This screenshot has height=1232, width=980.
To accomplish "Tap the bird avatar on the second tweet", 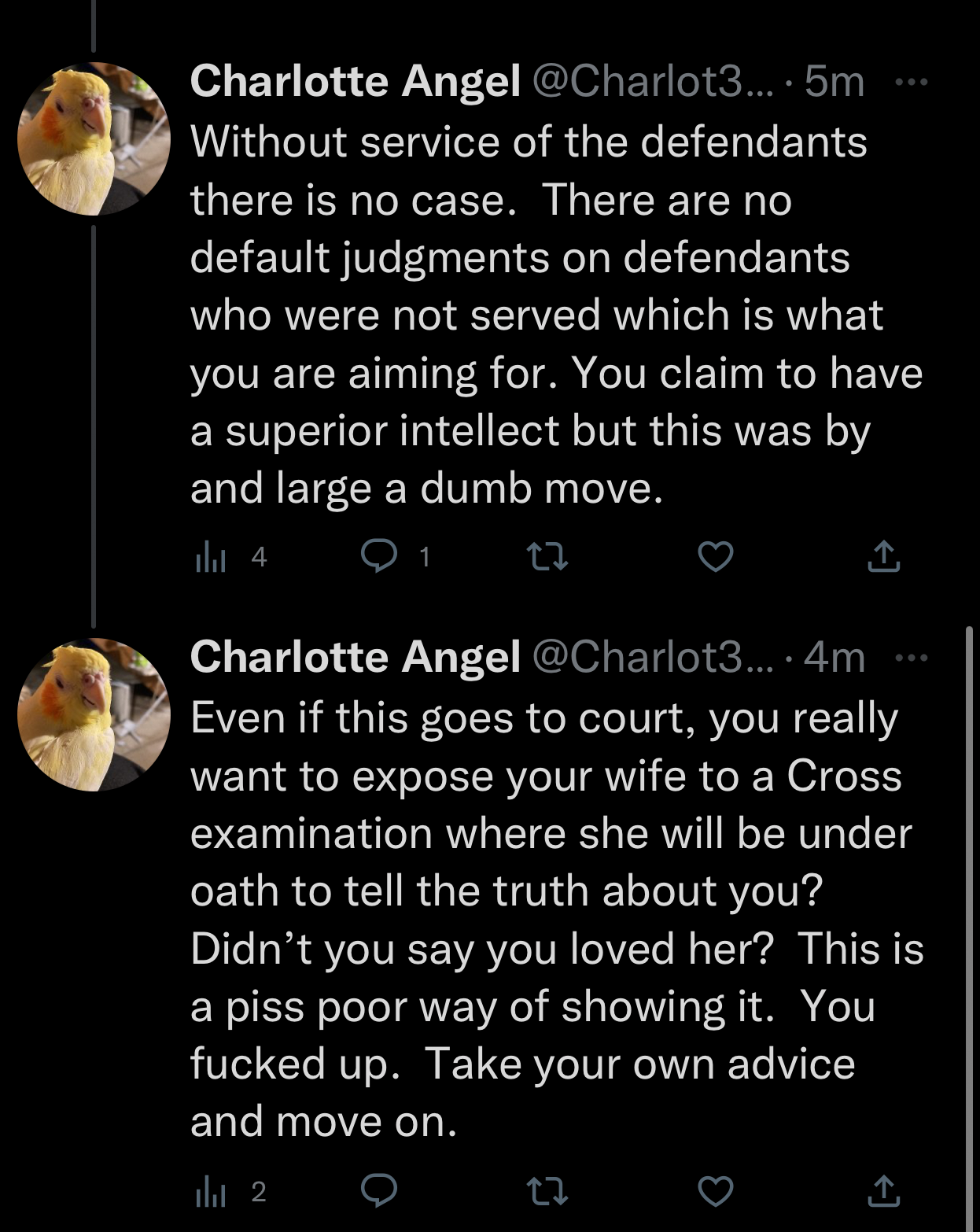I will pos(94,715).
